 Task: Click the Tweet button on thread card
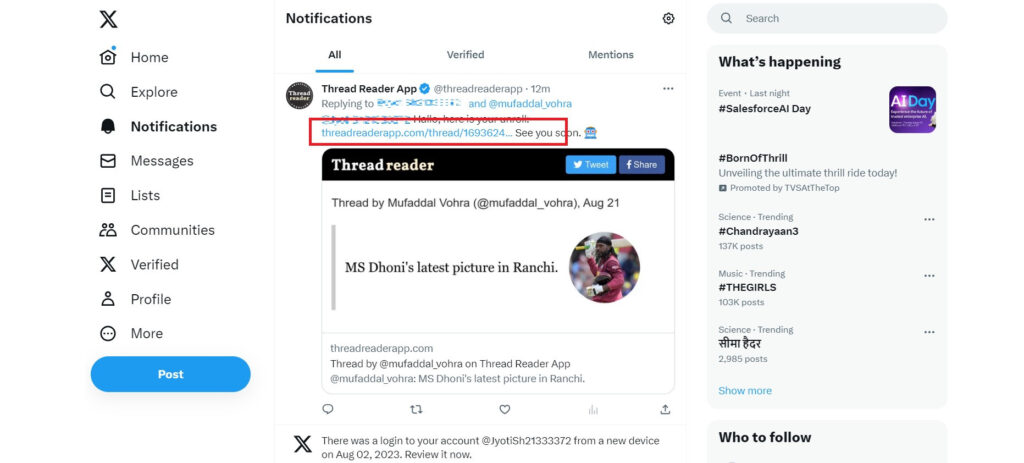[x=590, y=165]
